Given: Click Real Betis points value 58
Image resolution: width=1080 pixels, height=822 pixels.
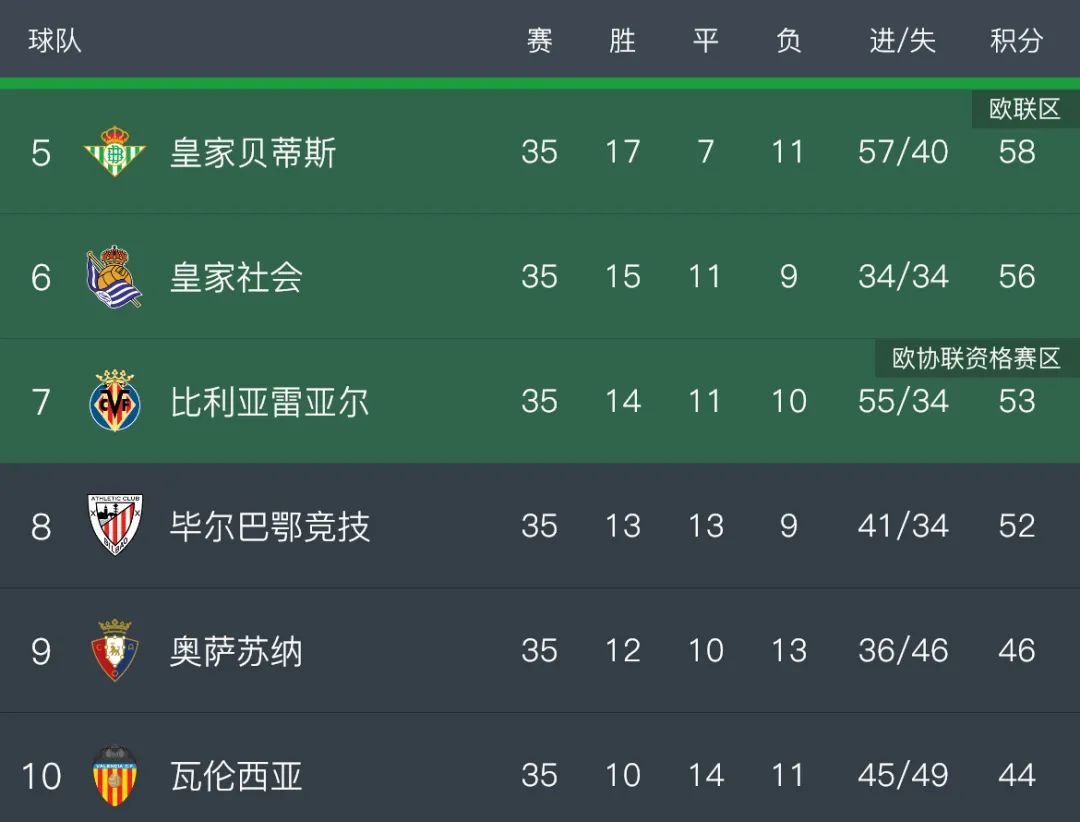Looking at the screenshot, I should click(1017, 152).
